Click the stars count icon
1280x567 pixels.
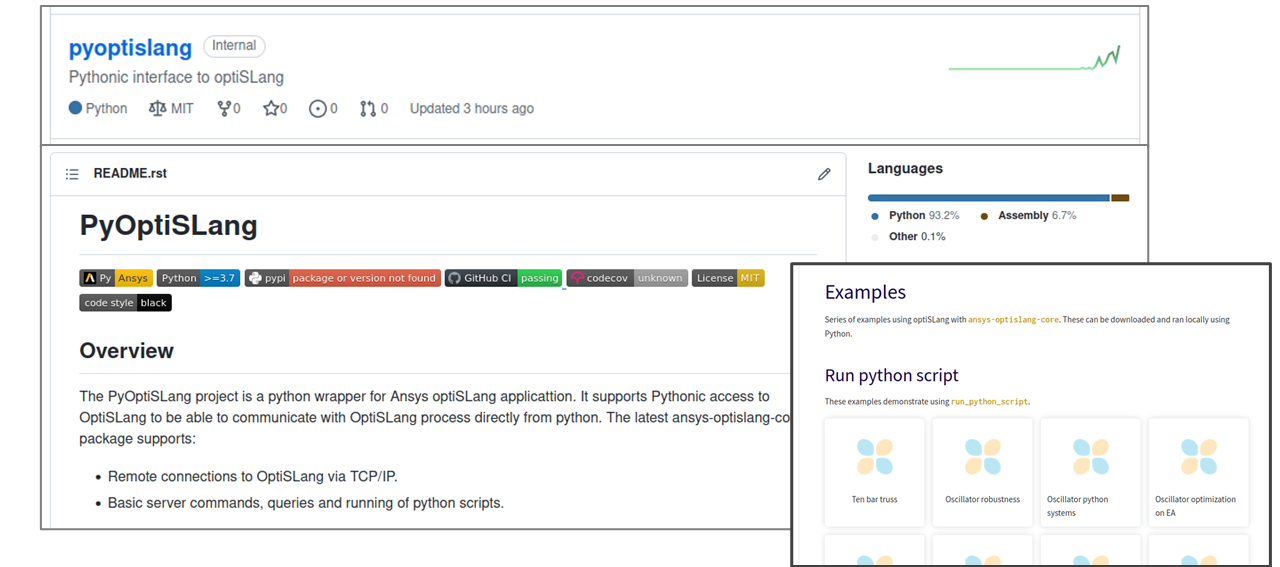point(270,108)
